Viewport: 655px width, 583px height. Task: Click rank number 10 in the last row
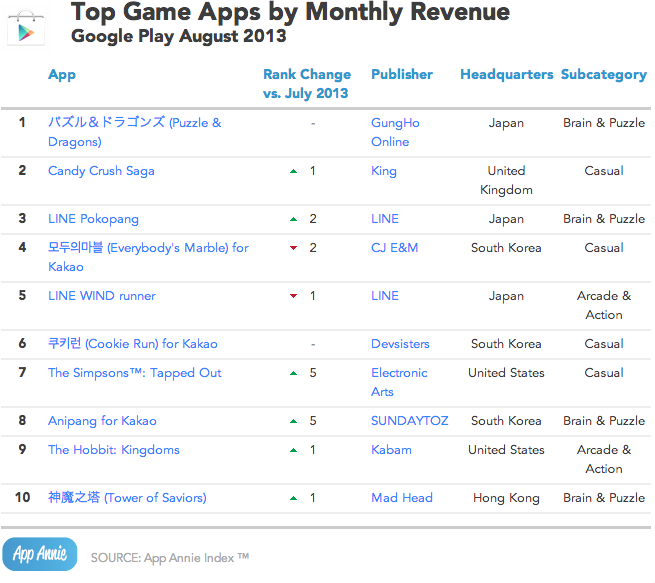(23, 497)
